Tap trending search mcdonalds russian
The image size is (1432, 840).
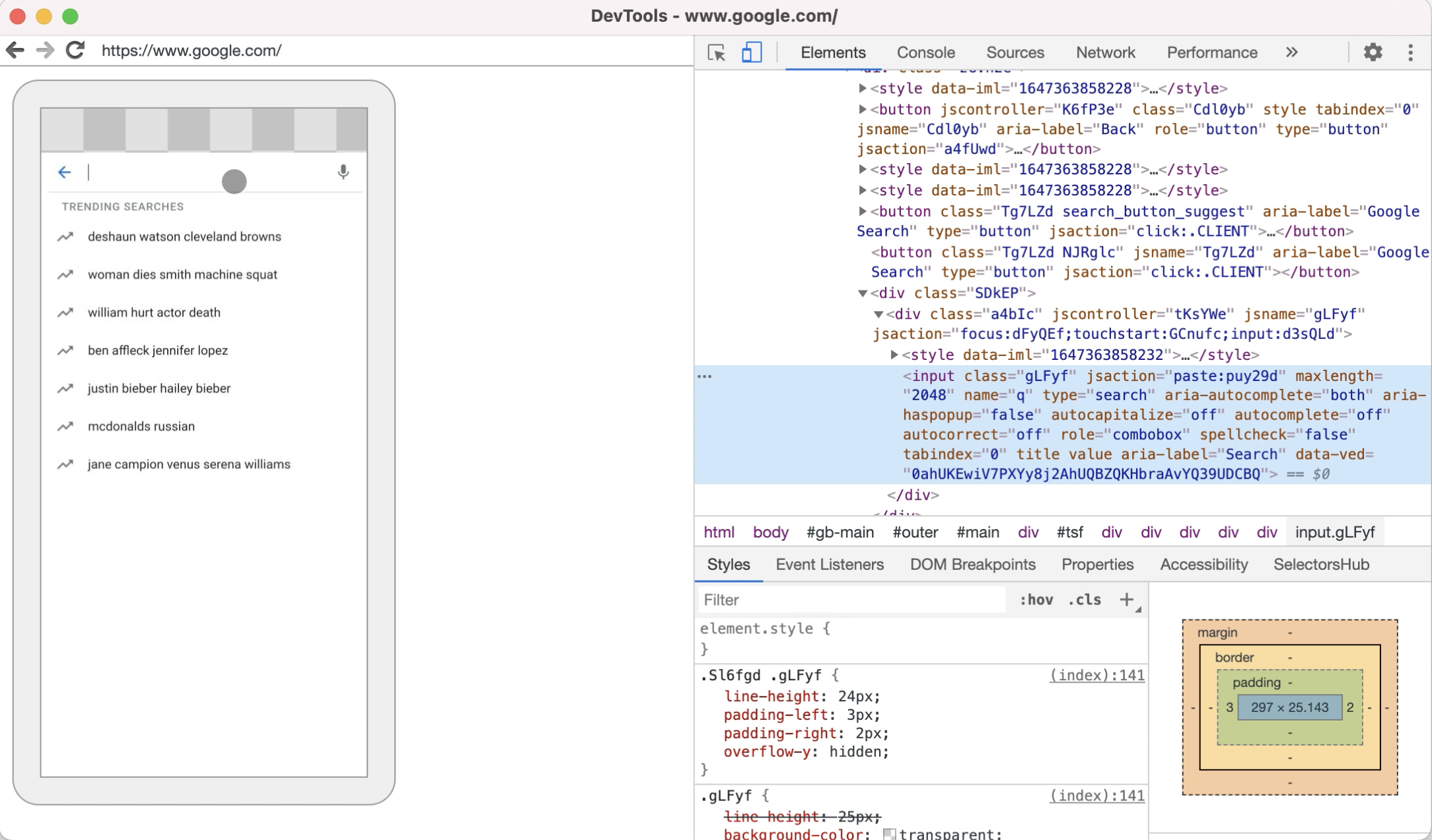(x=141, y=427)
